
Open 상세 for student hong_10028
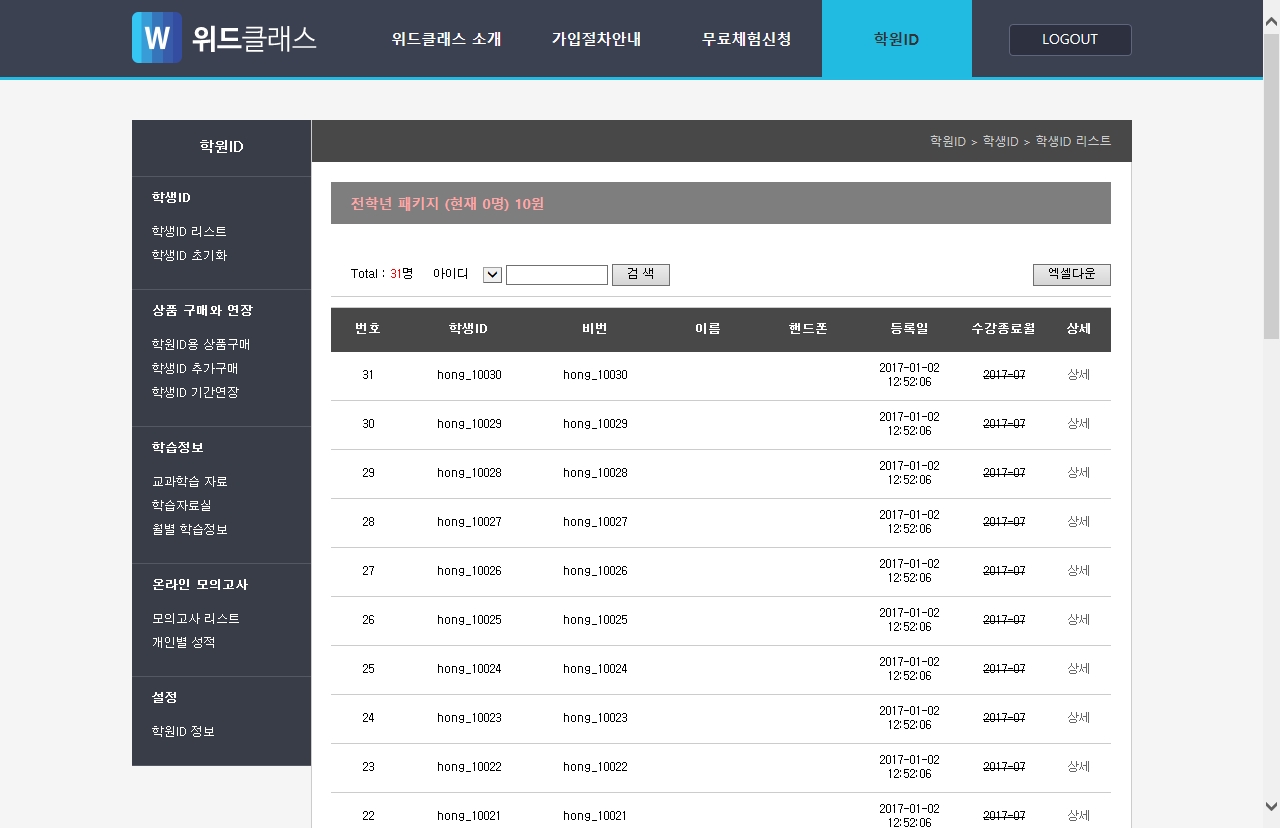1078,473
